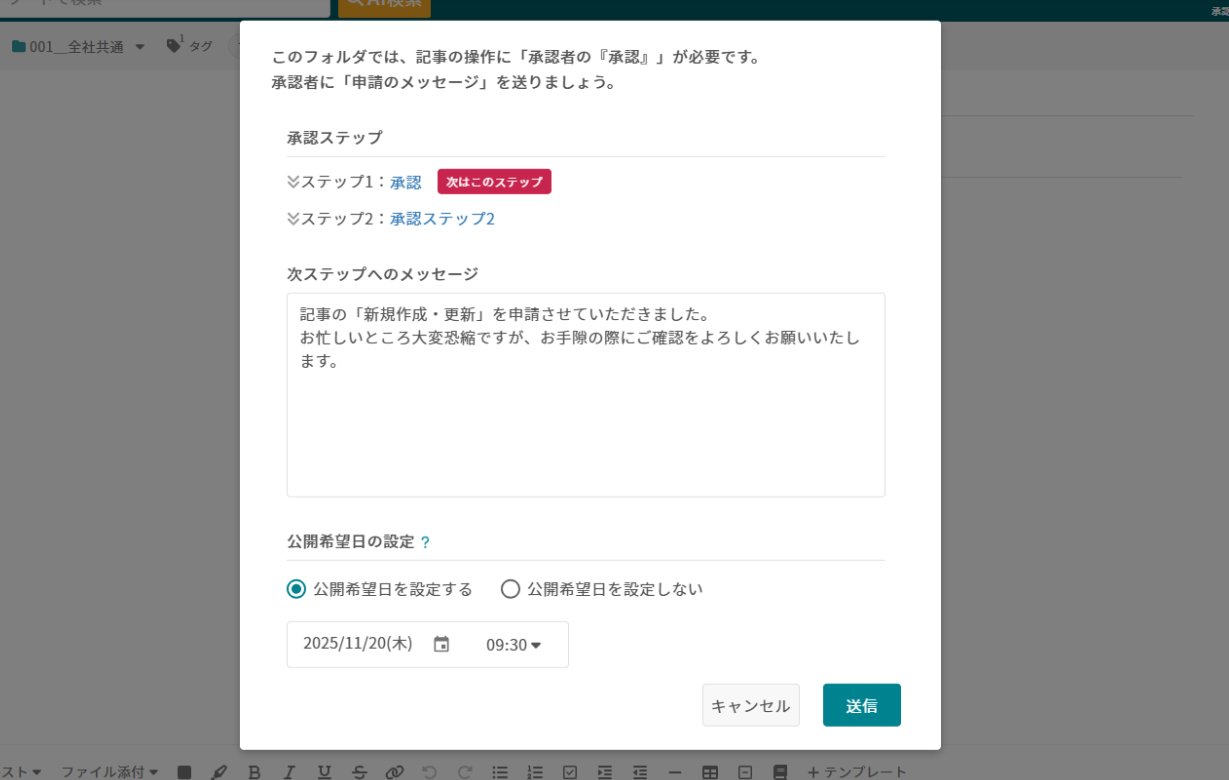Select 公開希望日を設定する radio button

tap(295, 590)
